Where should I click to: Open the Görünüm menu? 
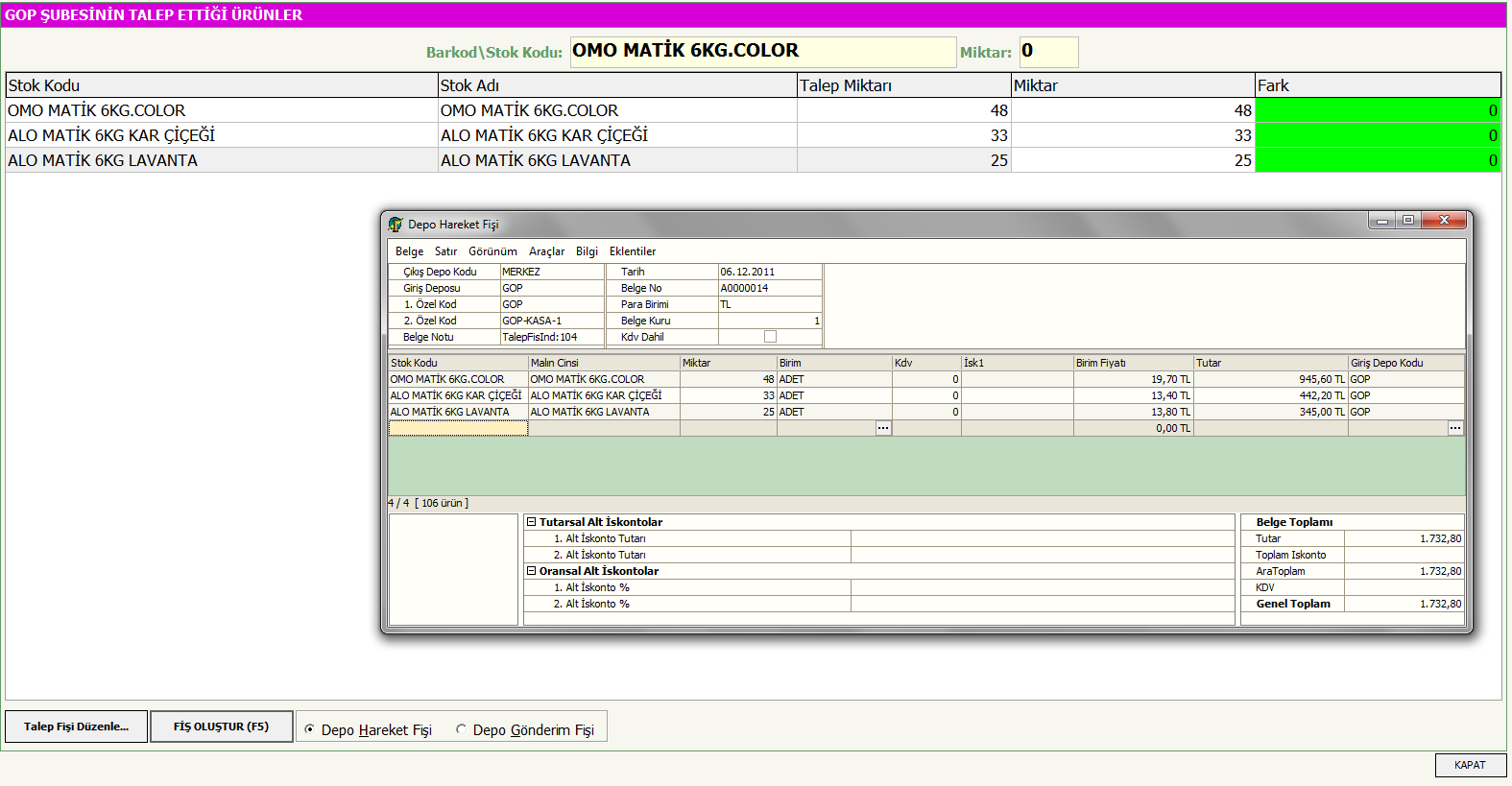pyautogui.click(x=492, y=251)
